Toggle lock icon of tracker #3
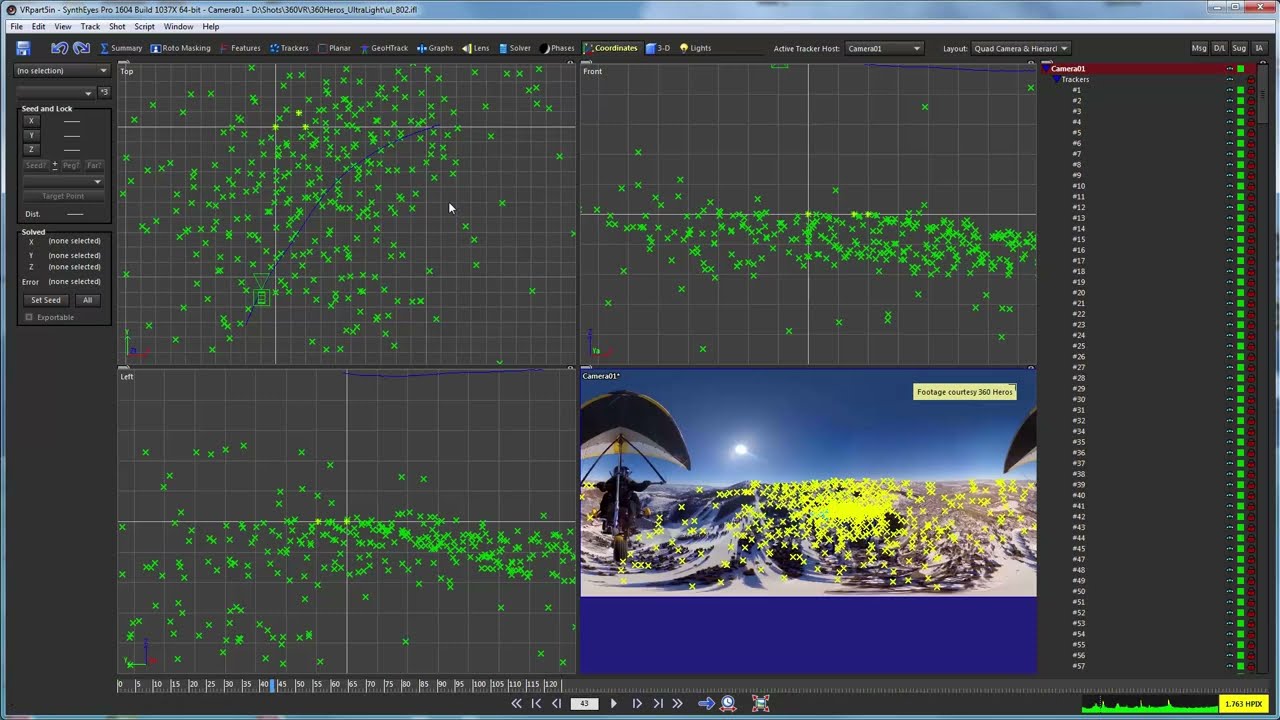Image resolution: width=1280 pixels, height=720 pixels. click(1251, 112)
